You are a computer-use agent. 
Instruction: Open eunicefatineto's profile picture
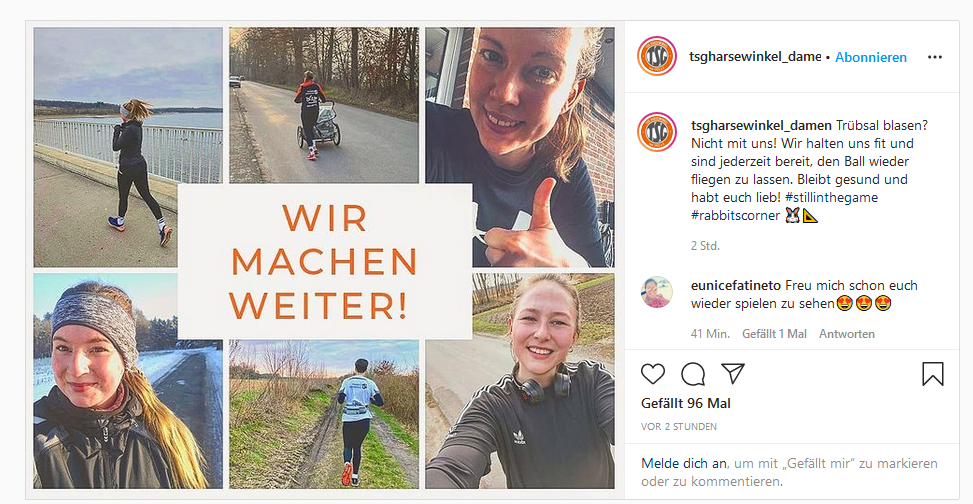[657, 292]
